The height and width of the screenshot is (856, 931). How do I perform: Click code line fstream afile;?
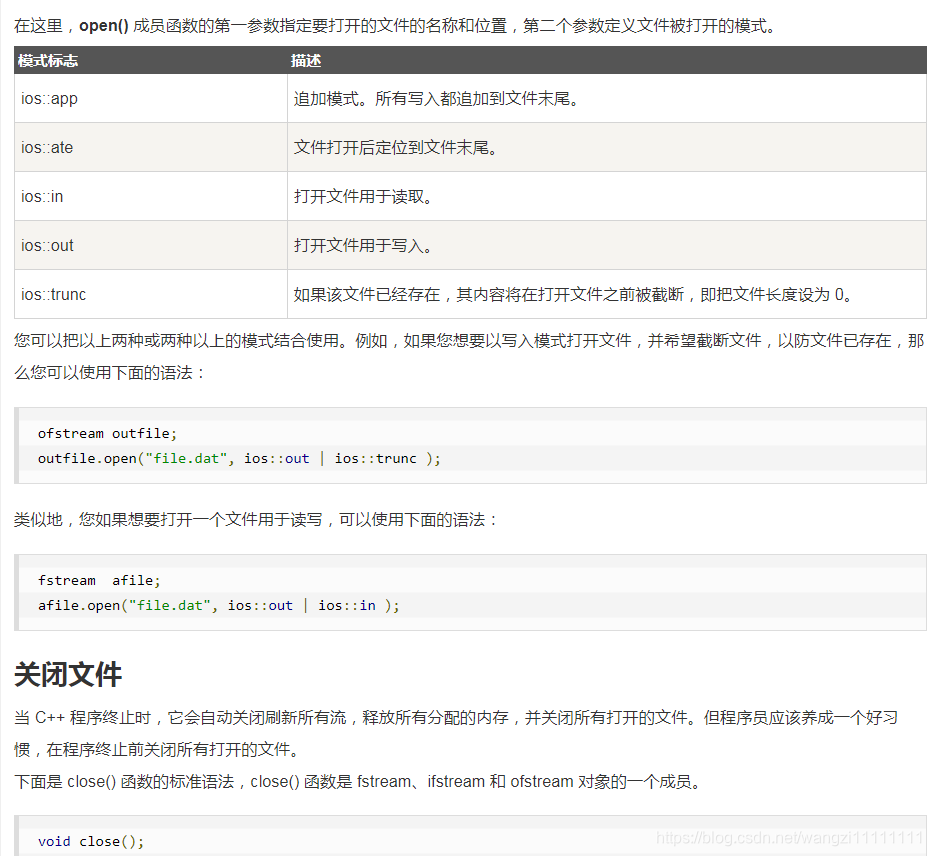click(99, 581)
